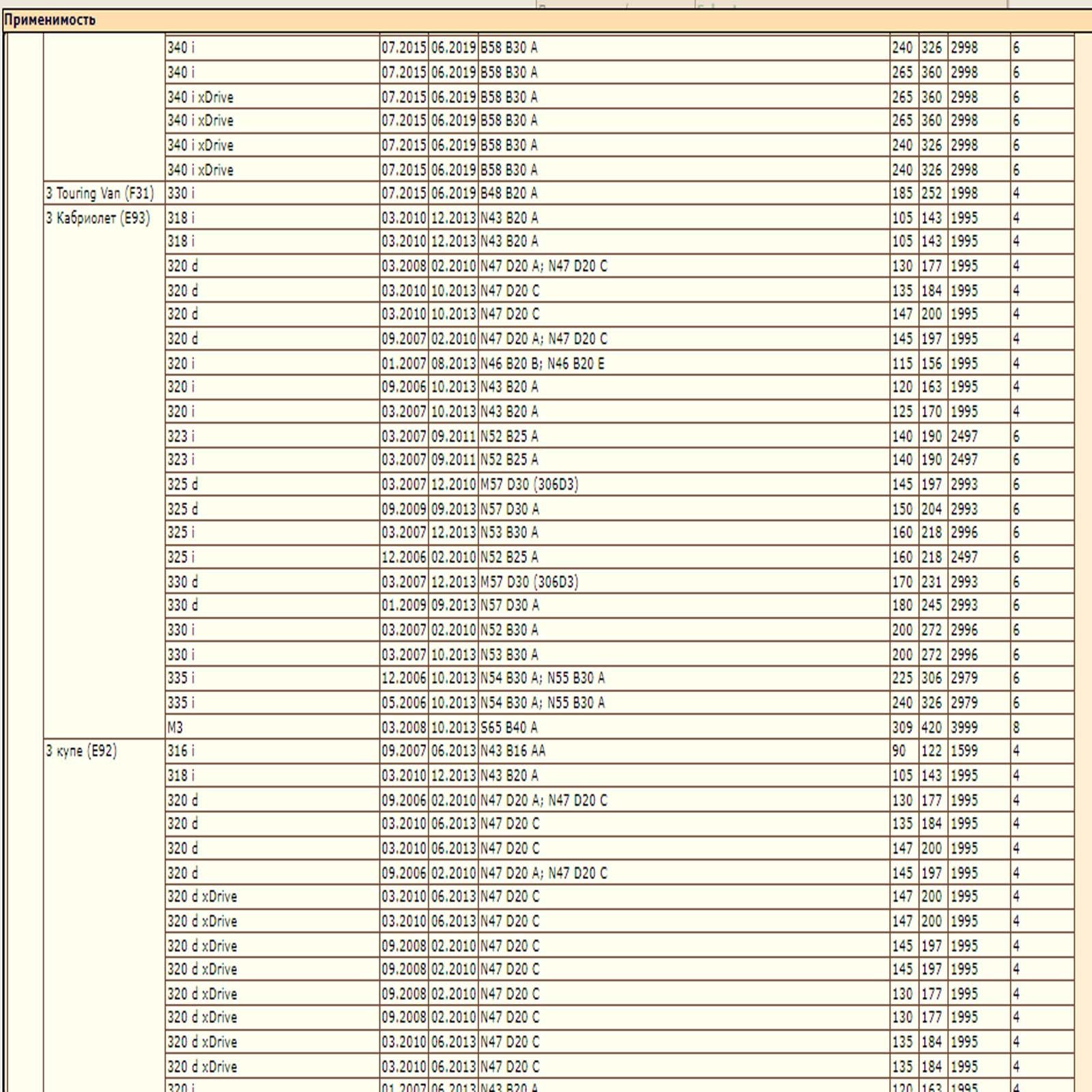Click cylinder count "8" in the M3 row
Screen dimensions: 1092x1092
[1016, 728]
